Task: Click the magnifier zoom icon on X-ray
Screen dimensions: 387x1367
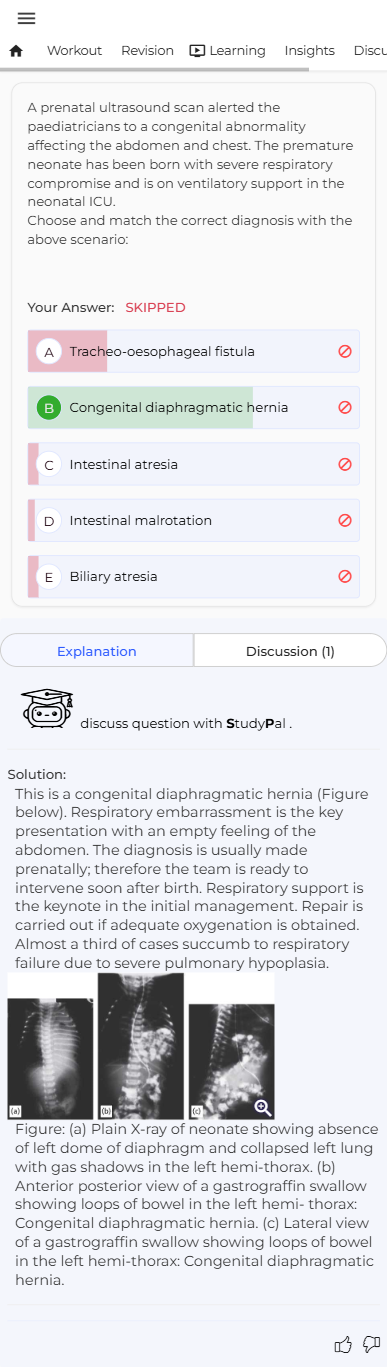Action: coord(263,1106)
